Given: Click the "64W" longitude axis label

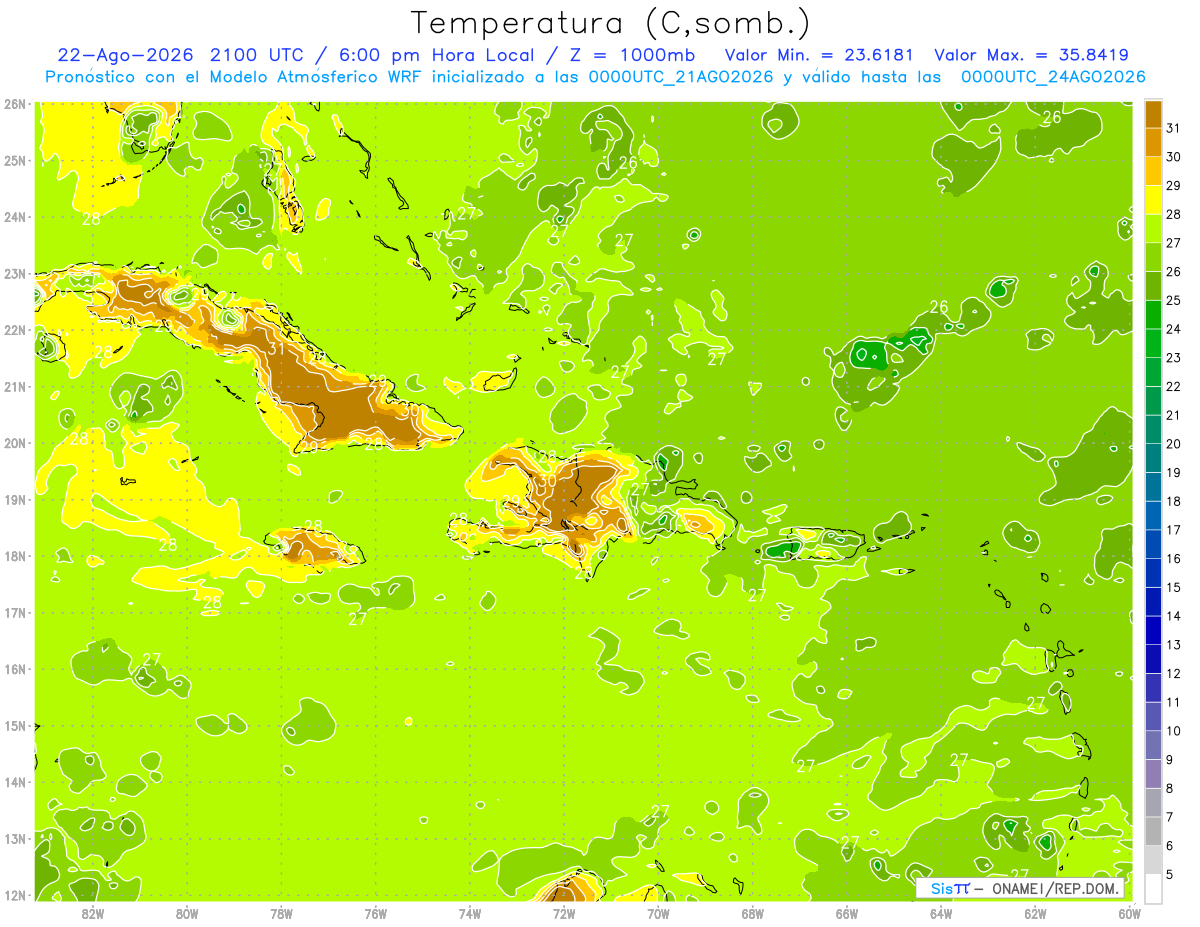Looking at the screenshot, I should [941, 913].
